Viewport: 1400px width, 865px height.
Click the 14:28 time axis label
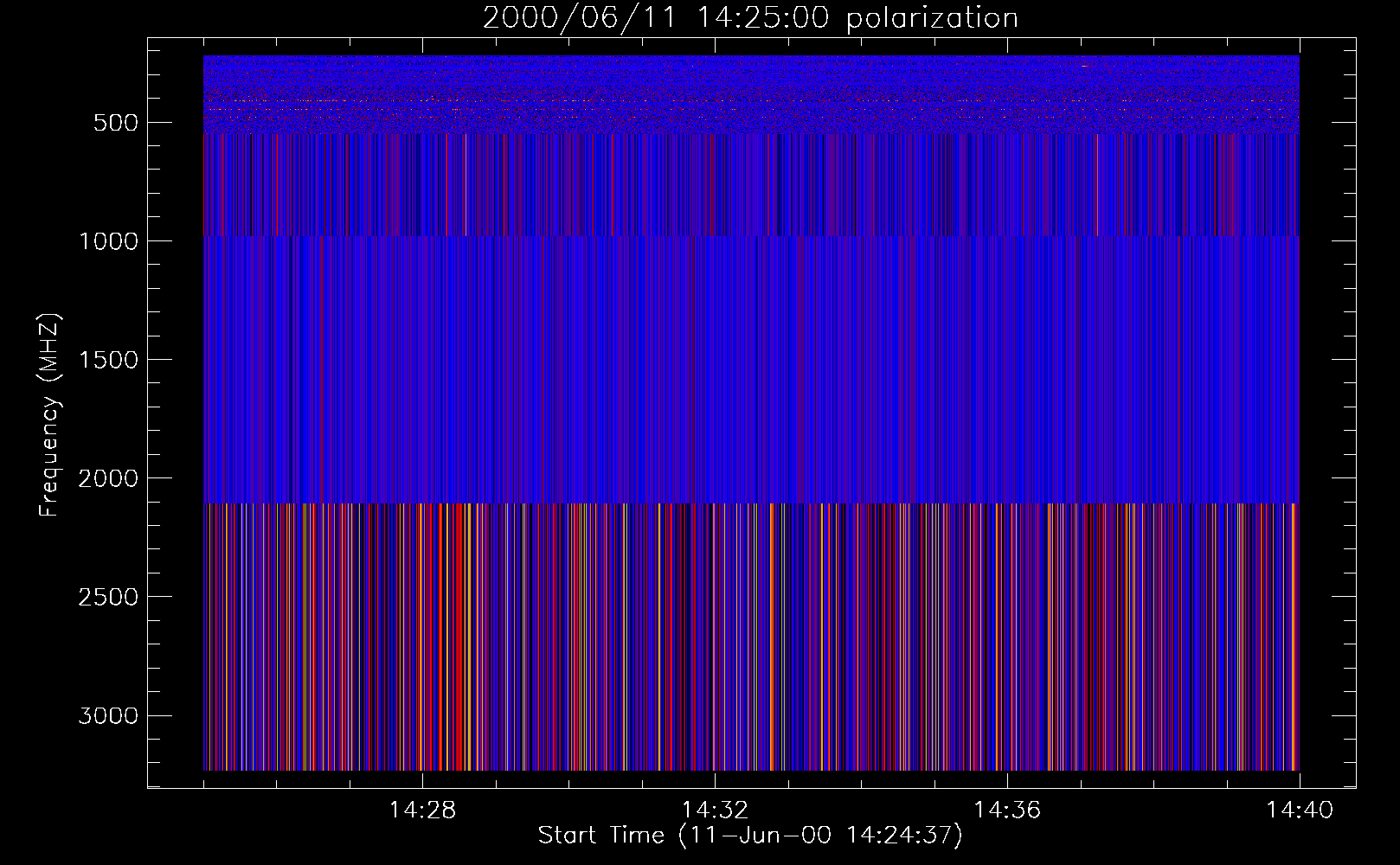coord(422,811)
